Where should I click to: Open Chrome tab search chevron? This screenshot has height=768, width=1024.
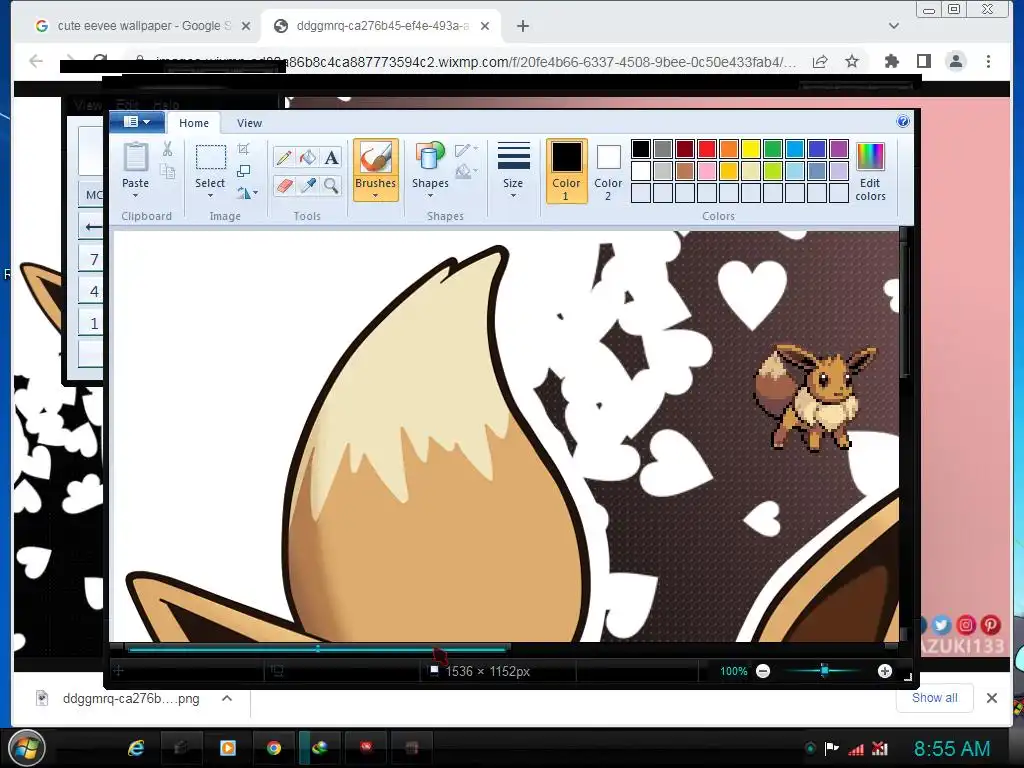coord(894,26)
